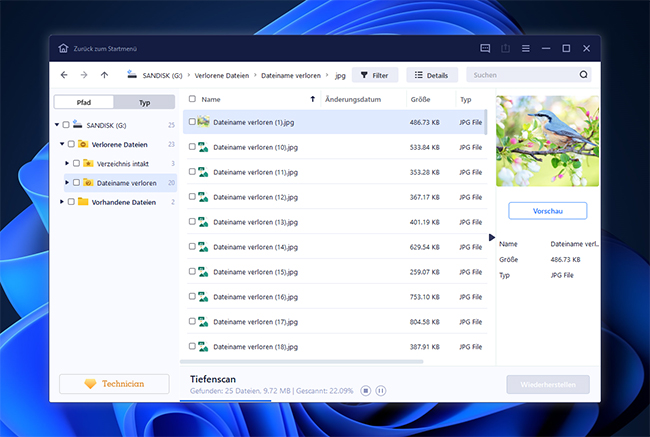Screen dimensions: 650x437
Task: Check the box for Dateiname verloren (11).jpg
Action: tap(192, 171)
